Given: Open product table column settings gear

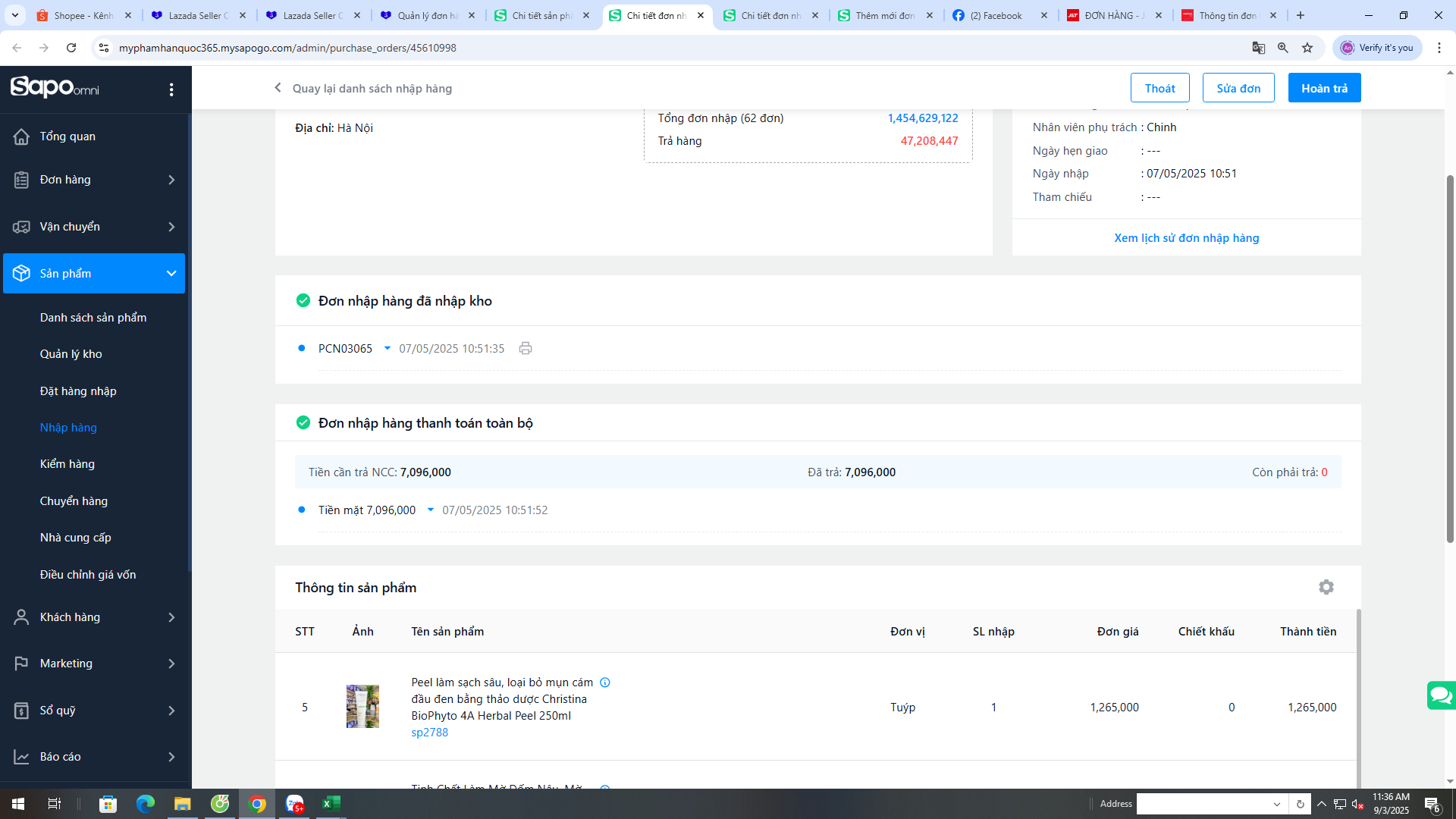Looking at the screenshot, I should [1326, 588].
